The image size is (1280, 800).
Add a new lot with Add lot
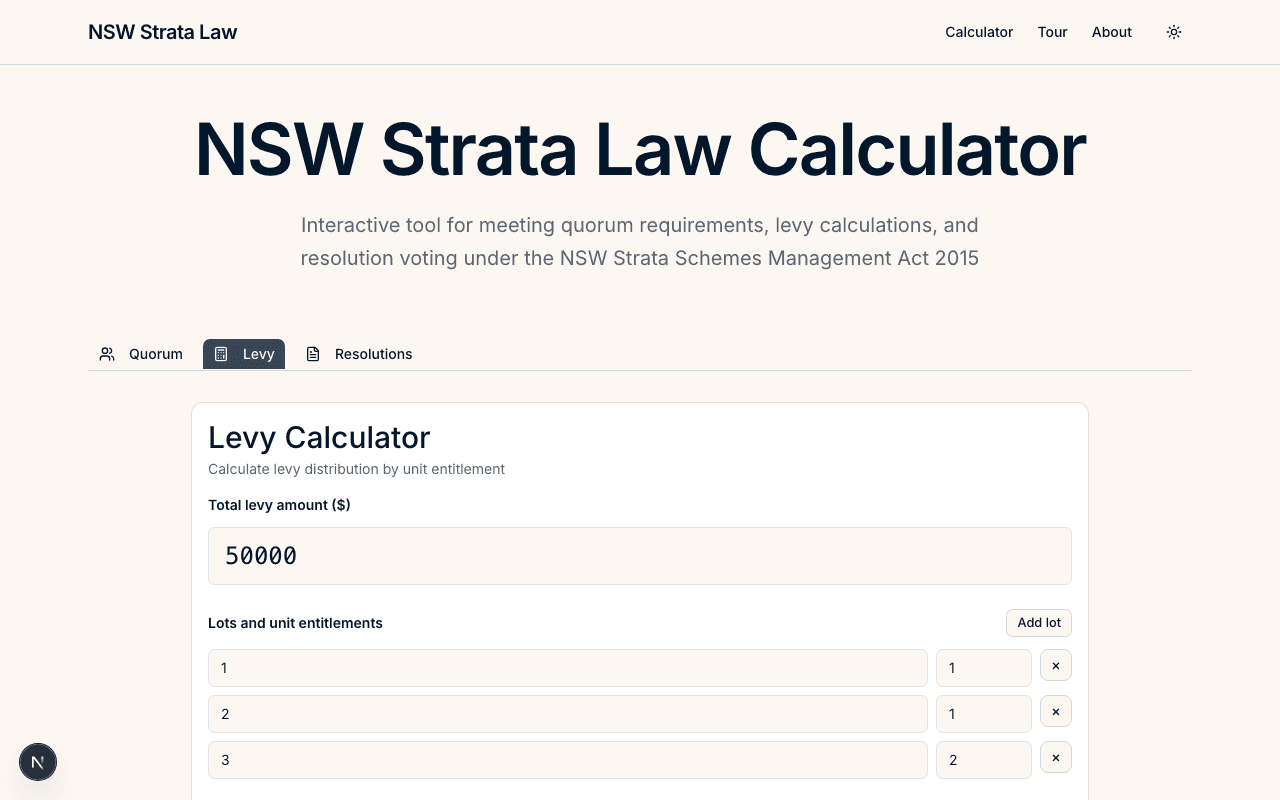click(1039, 623)
